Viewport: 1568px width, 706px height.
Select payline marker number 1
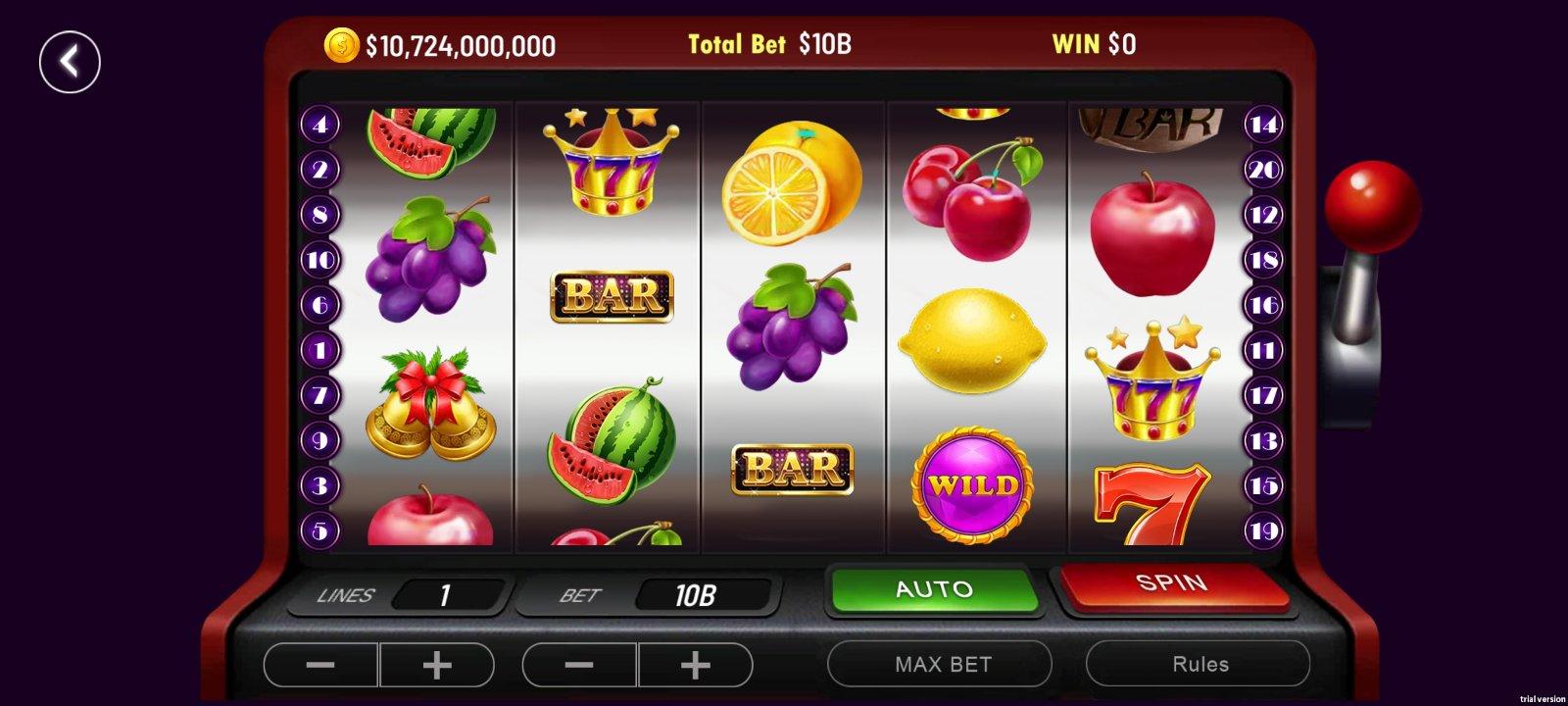(x=319, y=350)
